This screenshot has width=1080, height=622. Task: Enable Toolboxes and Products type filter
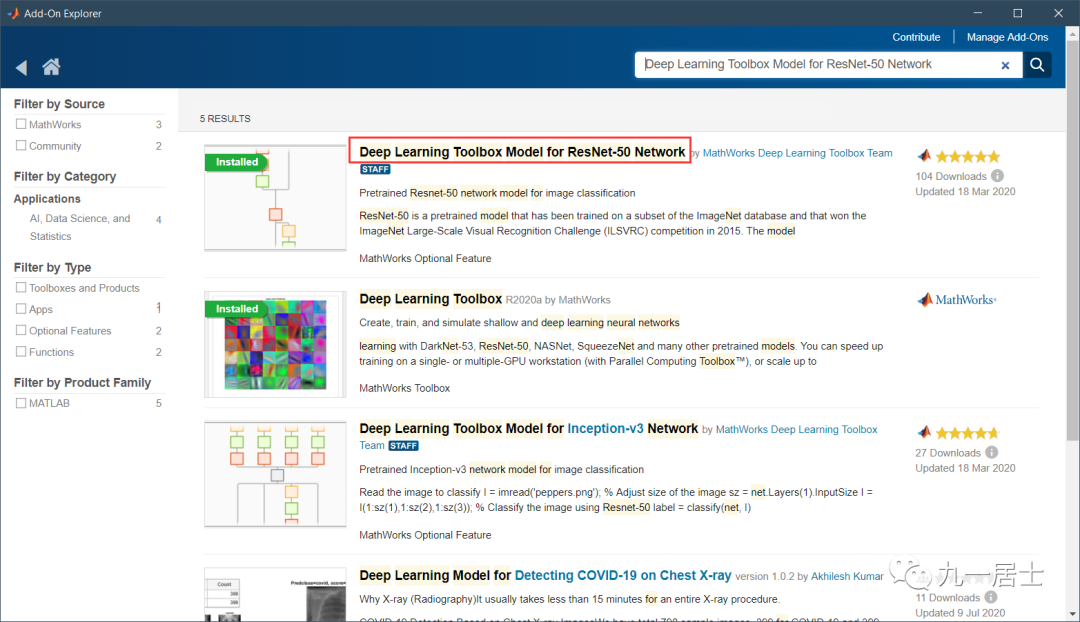click(x=21, y=287)
